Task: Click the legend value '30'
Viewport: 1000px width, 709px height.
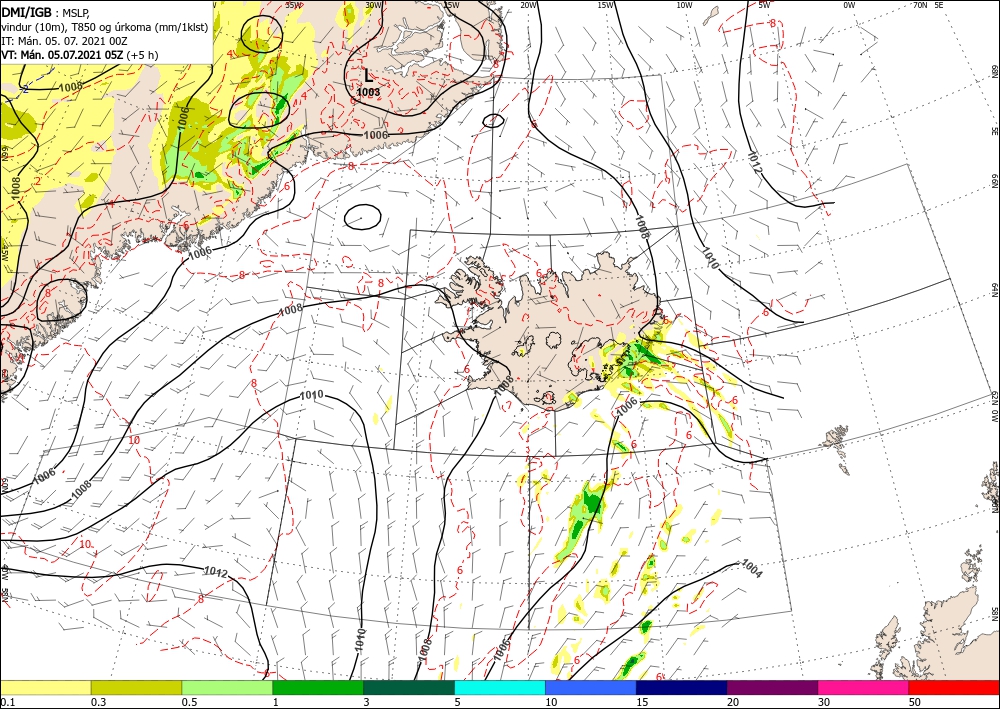Action: (x=824, y=702)
